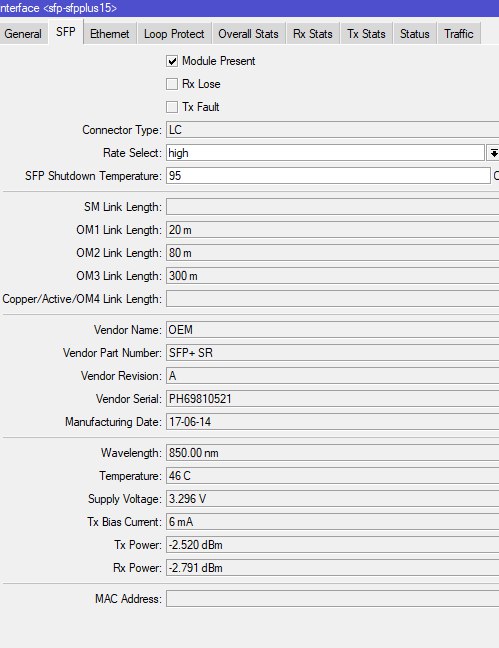Switch to the General tab
The image size is (499, 648).
tap(24, 34)
